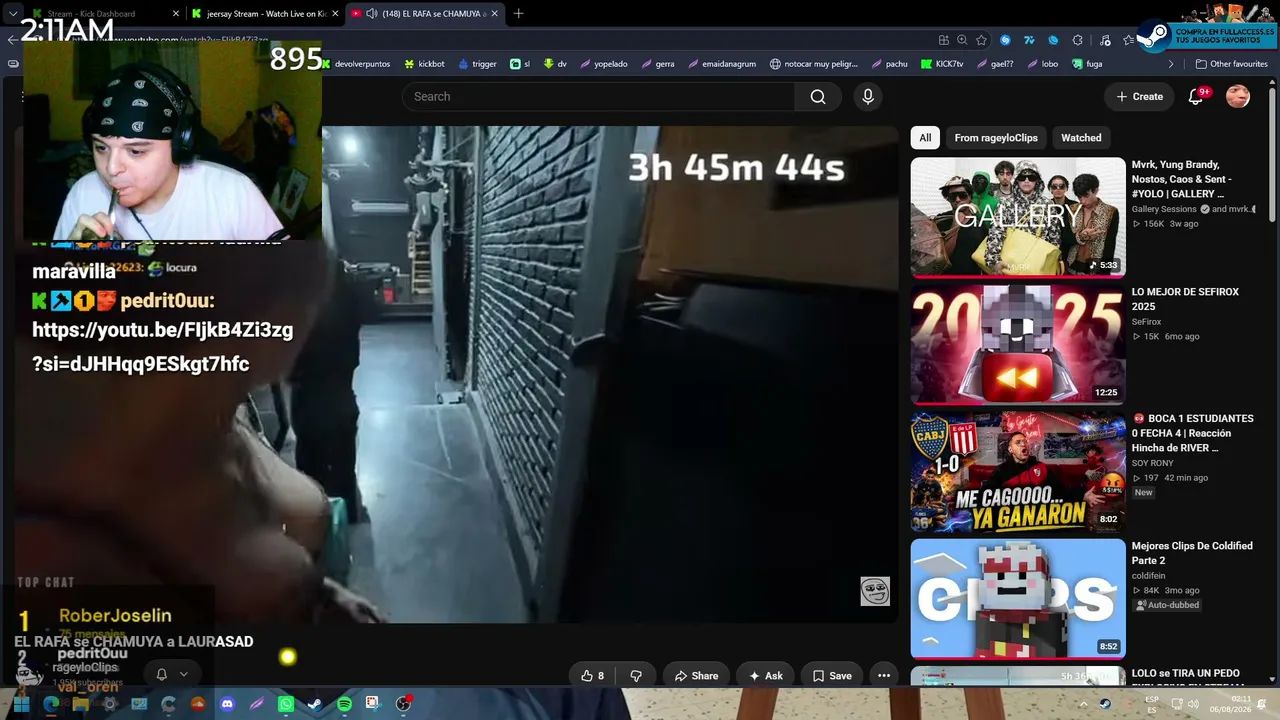Open the pachu bookmark
Image resolution: width=1280 pixels, height=720 pixels.
coord(888,64)
